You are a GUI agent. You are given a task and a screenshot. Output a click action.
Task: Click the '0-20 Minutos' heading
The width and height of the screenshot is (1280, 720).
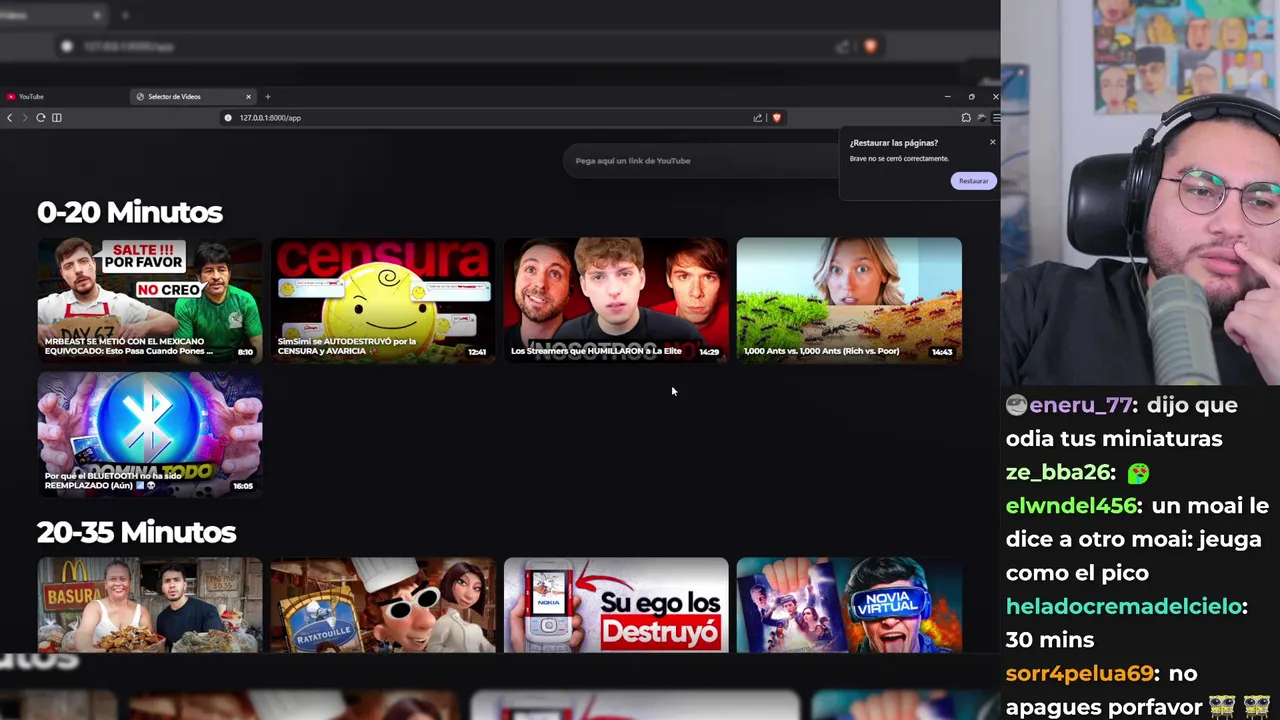[x=130, y=212]
